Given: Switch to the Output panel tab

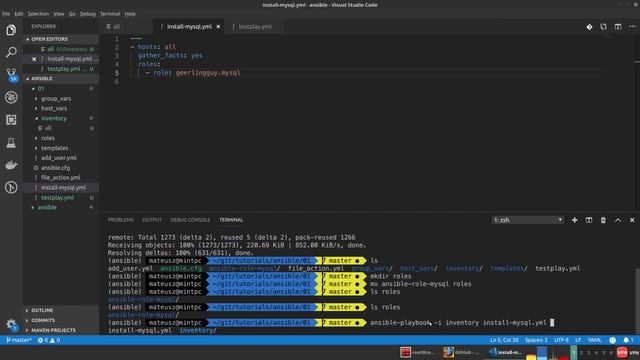Looking at the screenshot, I should click(152, 220).
